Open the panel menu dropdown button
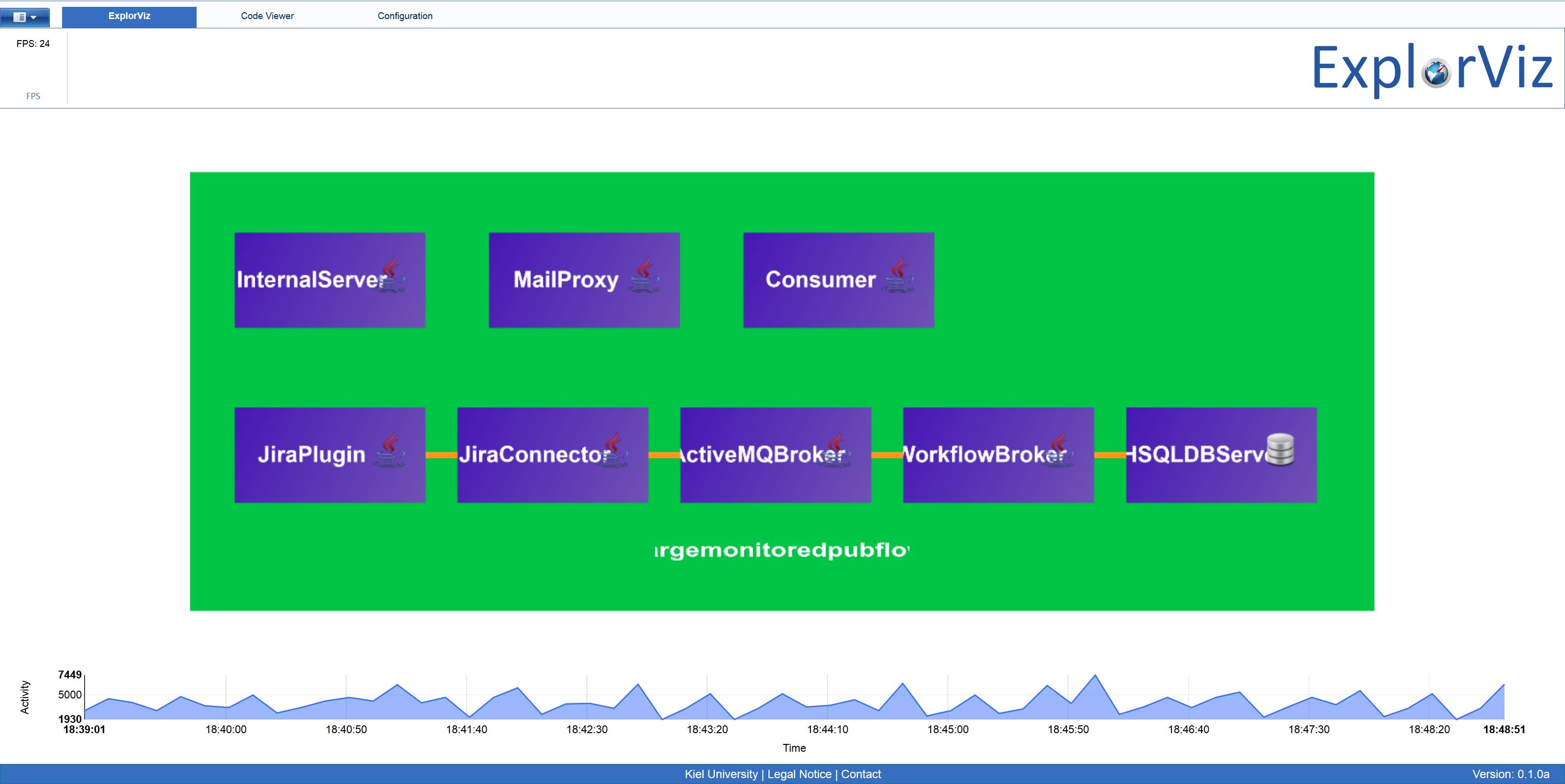Viewport: 1565px width, 784px height. (x=25, y=17)
